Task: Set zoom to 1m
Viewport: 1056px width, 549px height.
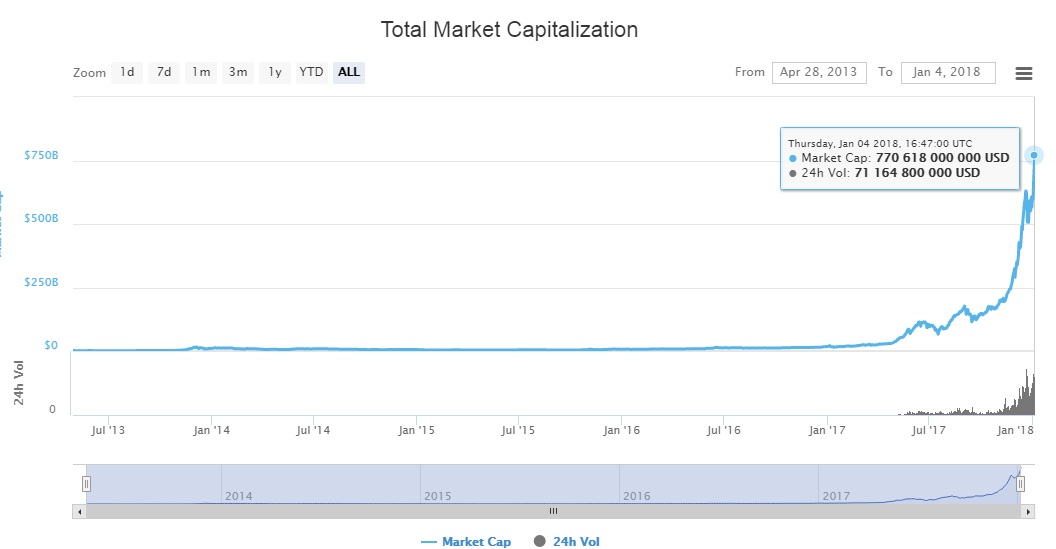Action: click(x=201, y=72)
